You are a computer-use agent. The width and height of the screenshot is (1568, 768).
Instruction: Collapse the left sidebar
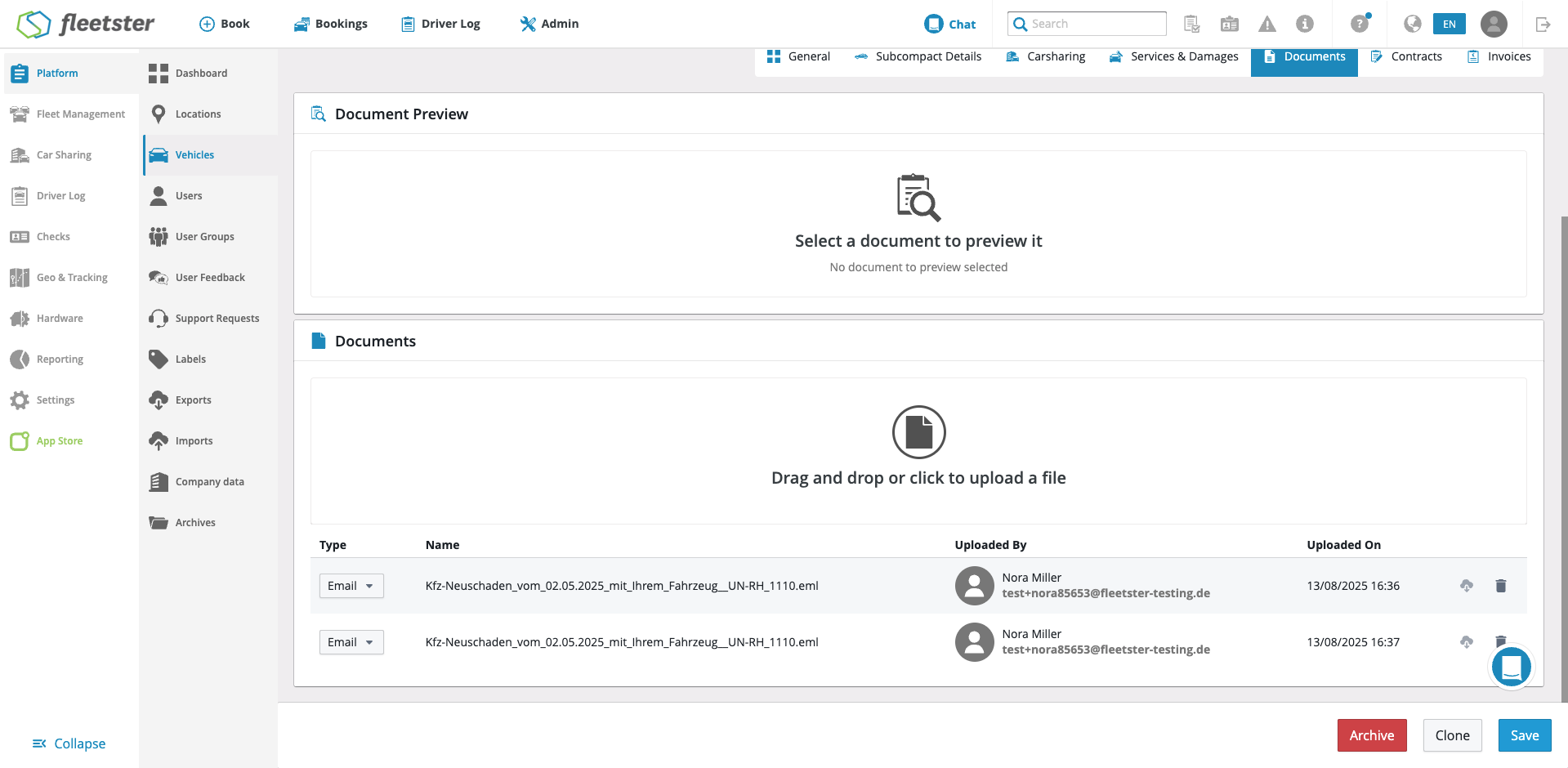pos(69,743)
